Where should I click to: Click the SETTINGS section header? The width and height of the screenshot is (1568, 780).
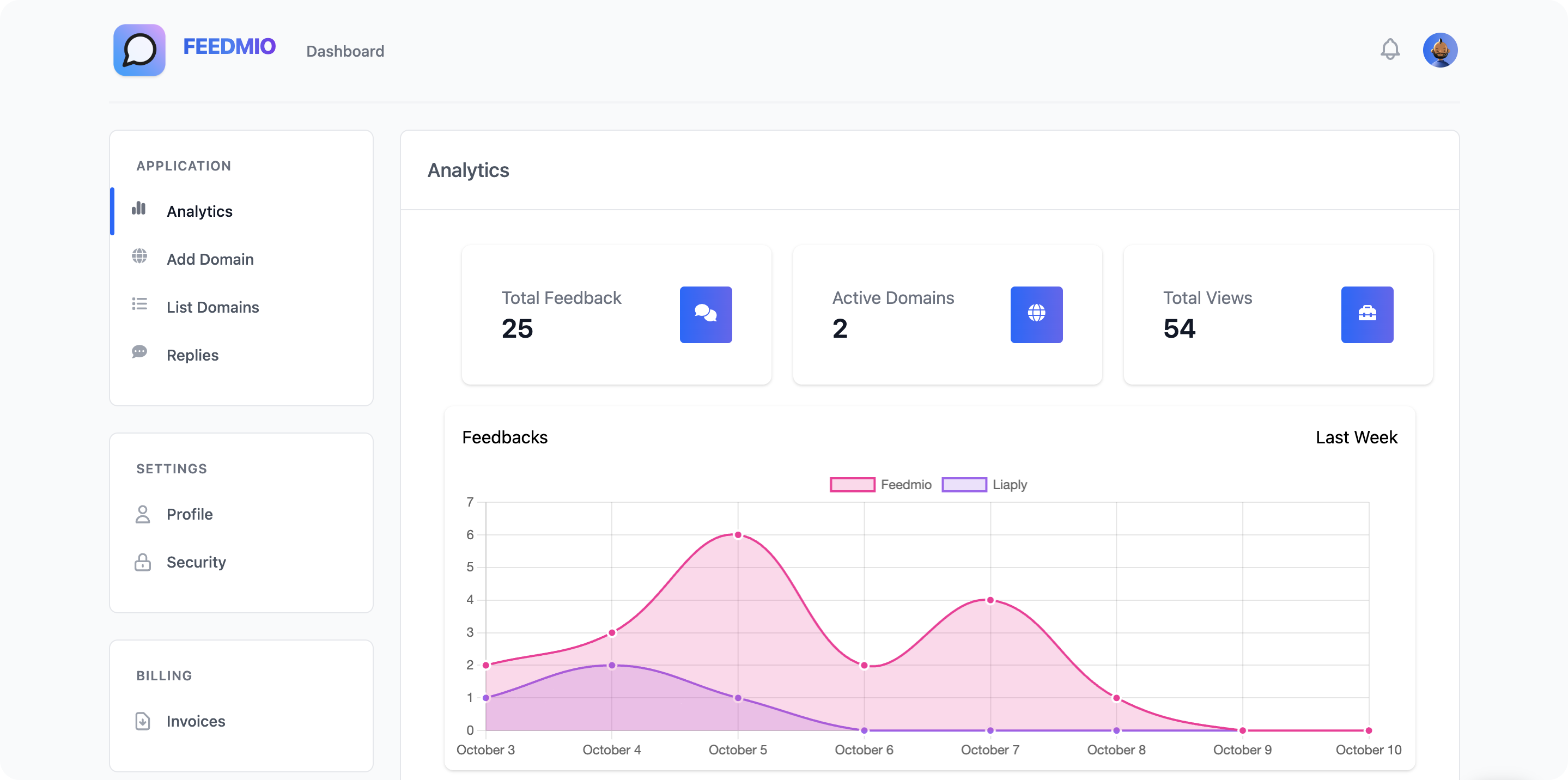[x=172, y=469]
